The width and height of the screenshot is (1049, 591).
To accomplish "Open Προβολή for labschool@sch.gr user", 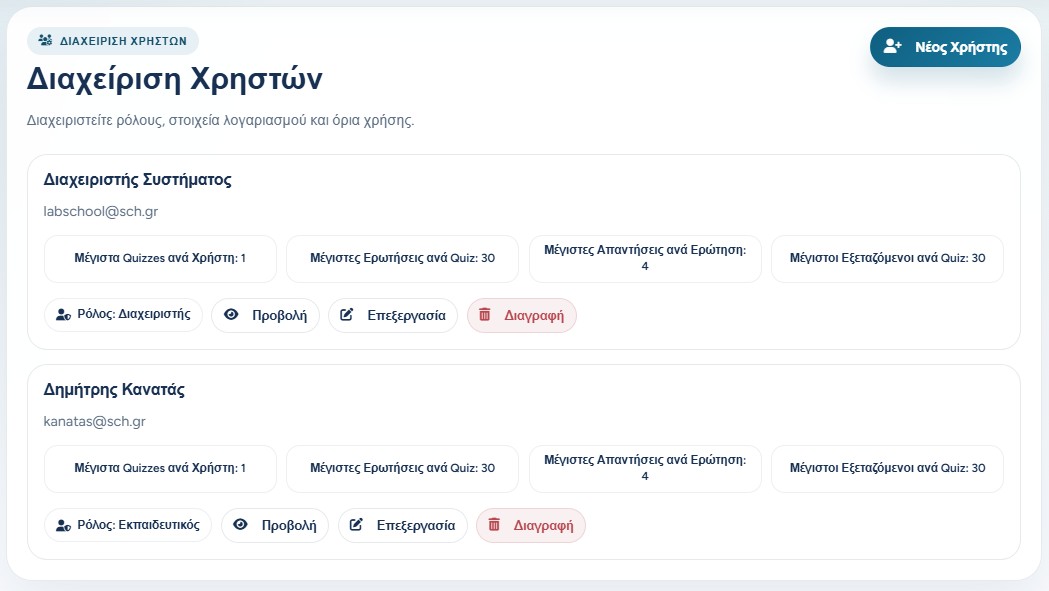I will point(266,315).
